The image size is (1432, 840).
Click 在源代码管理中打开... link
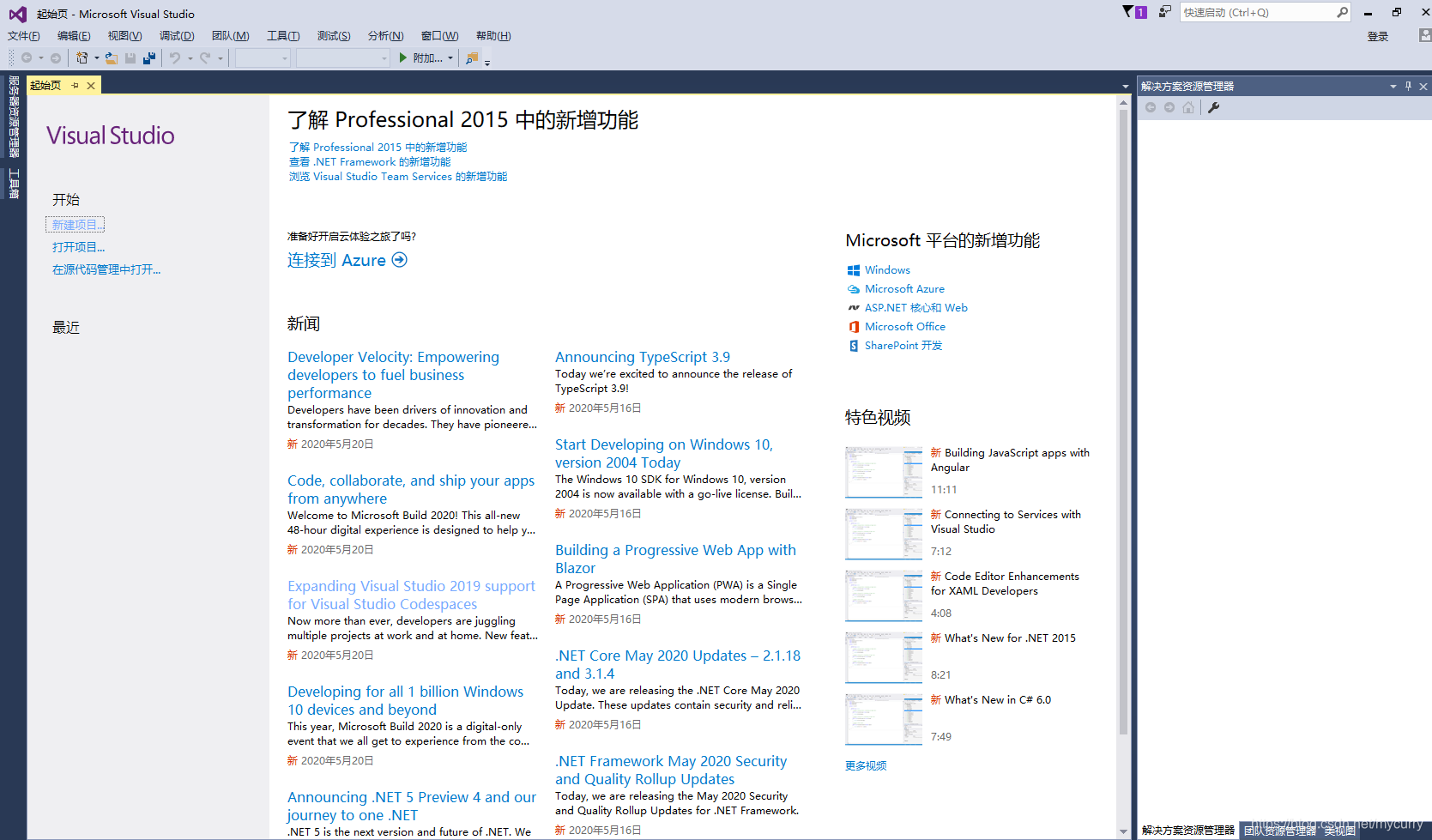[x=106, y=269]
